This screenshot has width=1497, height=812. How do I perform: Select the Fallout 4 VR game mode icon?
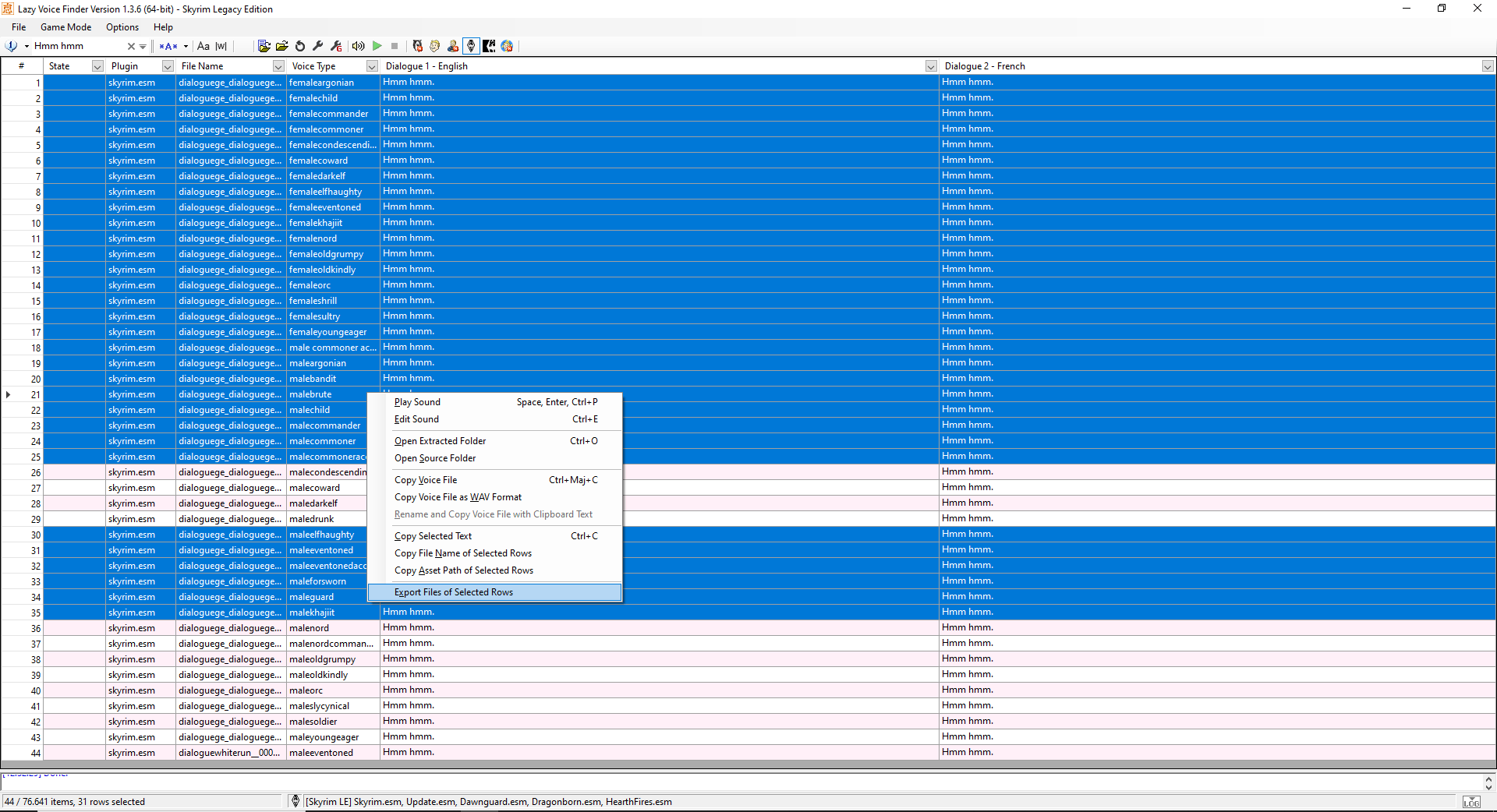click(453, 46)
